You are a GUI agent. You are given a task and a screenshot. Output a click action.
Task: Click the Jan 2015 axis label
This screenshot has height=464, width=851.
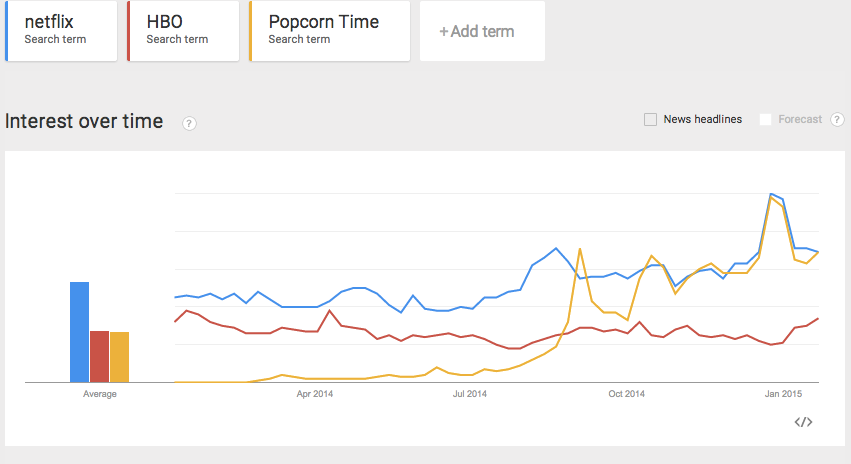tap(783, 394)
